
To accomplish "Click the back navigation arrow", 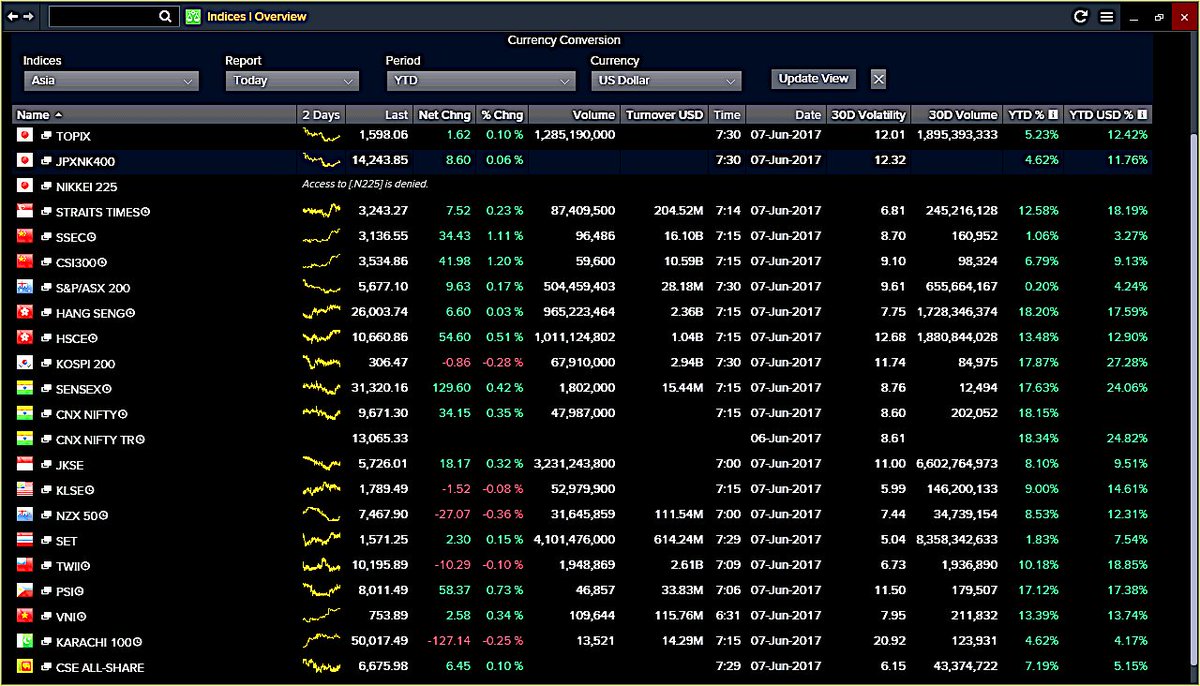I will tap(12, 17).
